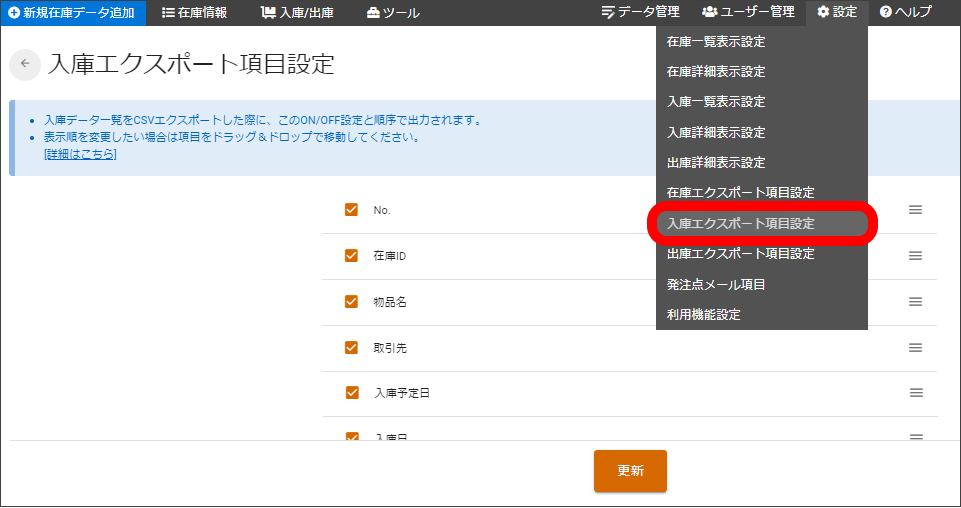Expand the ユーザー管理 menu
The image size is (961, 508).
pyautogui.click(x=748, y=13)
